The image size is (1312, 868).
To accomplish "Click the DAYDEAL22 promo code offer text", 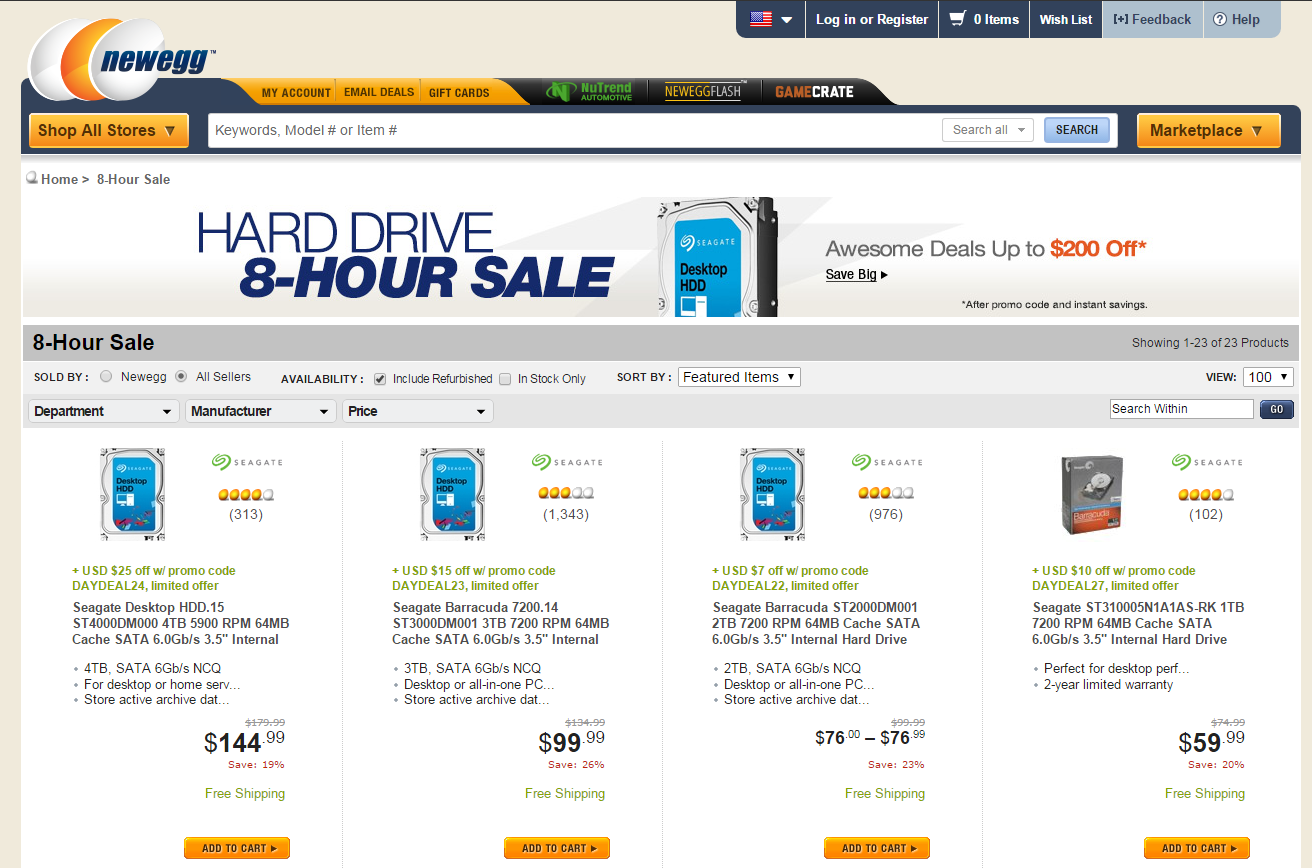I will click(x=791, y=578).
